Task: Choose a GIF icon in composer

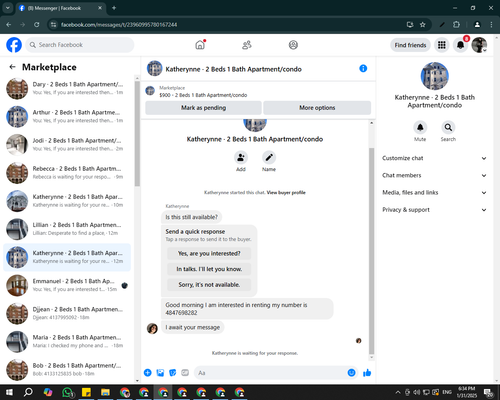Action: [x=185, y=373]
